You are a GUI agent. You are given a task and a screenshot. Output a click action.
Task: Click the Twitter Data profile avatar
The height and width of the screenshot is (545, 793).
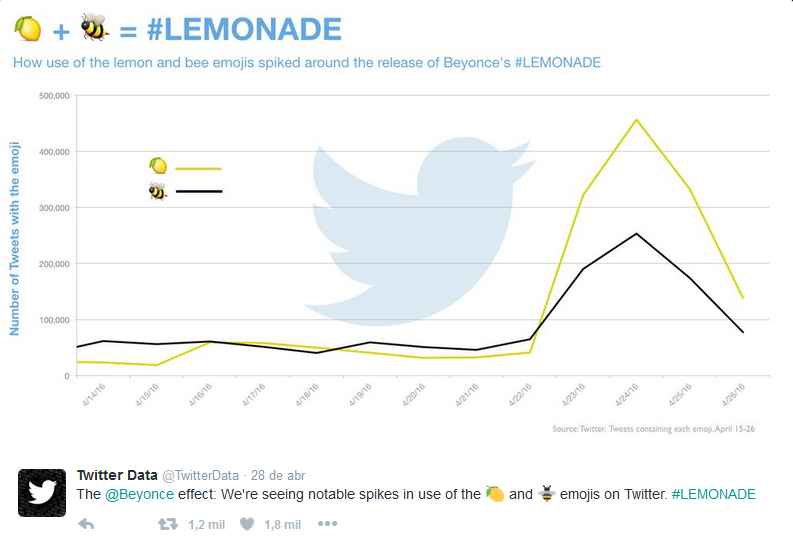[x=42, y=493]
